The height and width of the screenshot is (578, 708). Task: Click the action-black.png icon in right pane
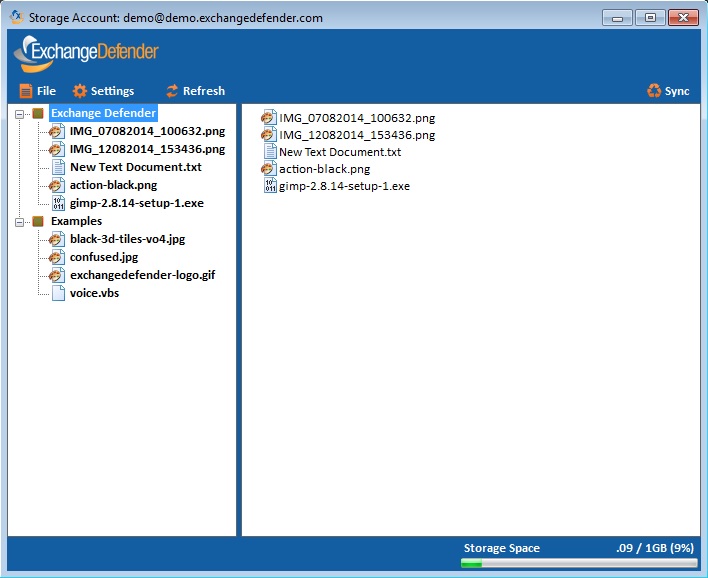[269, 169]
